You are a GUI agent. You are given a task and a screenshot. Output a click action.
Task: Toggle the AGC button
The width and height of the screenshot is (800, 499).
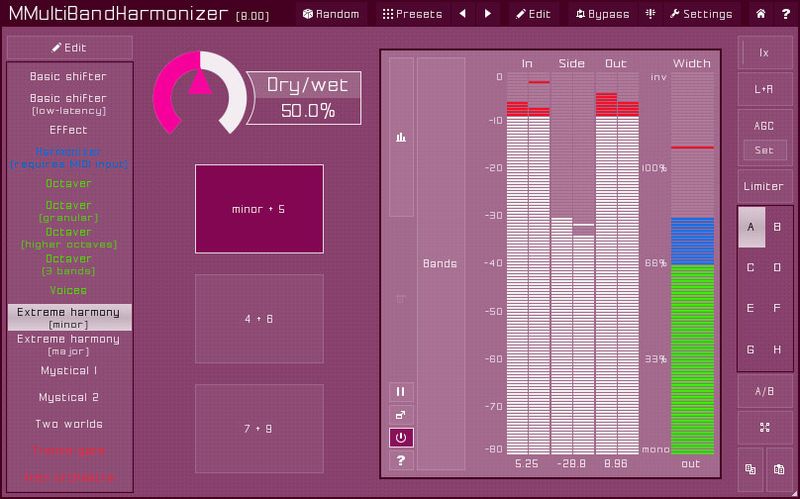coord(764,126)
